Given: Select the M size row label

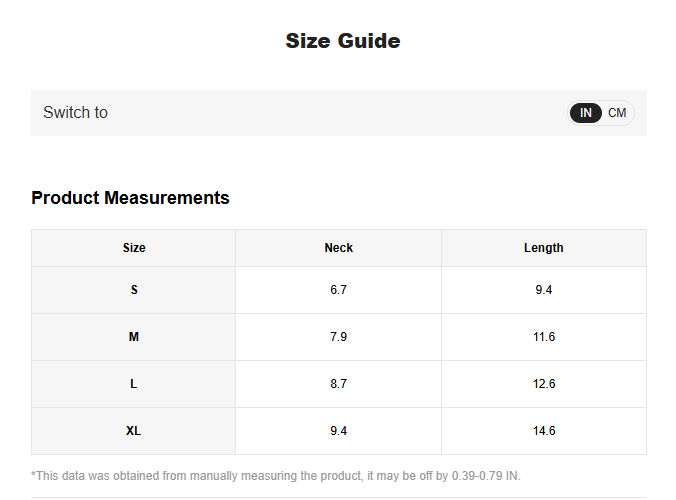Looking at the screenshot, I should tap(134, 337).
